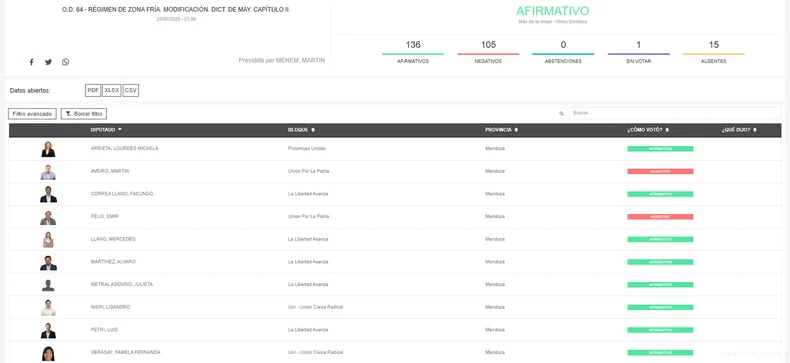Sort by the BLOQUE column arrows
790x363 pixels.
coord(313,130)
